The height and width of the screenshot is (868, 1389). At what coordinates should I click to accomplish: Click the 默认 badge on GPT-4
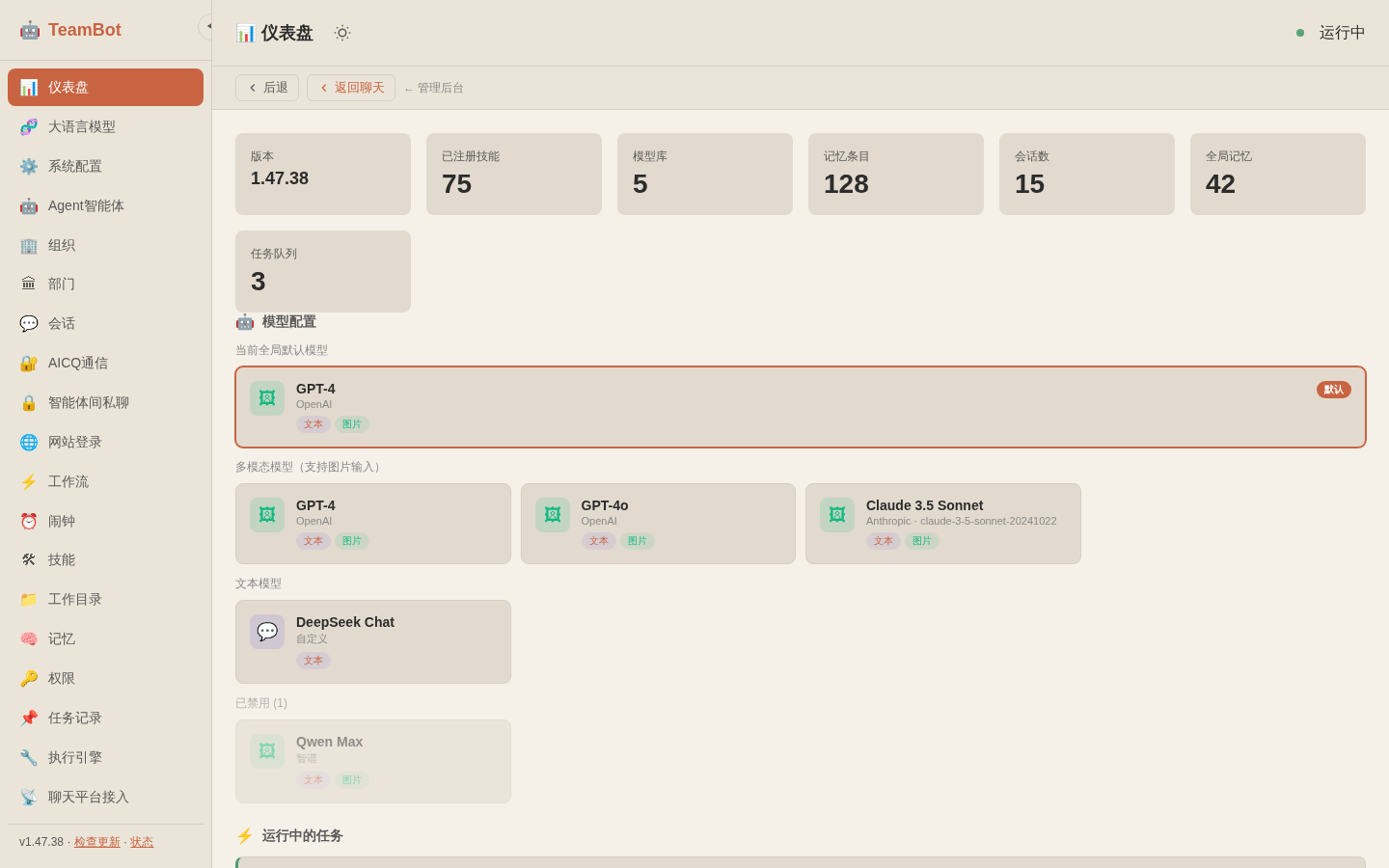click(x=1334, y=390)
